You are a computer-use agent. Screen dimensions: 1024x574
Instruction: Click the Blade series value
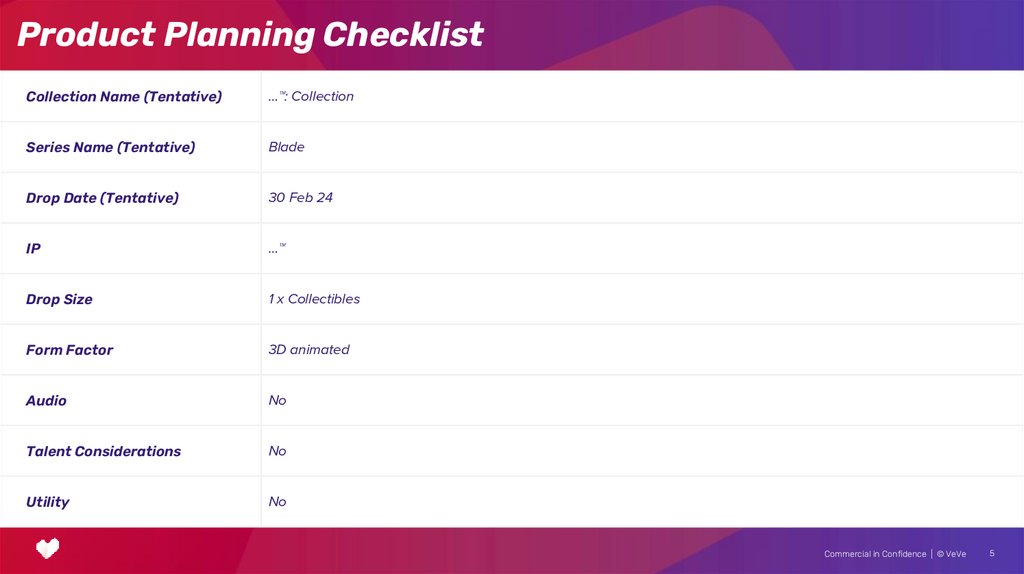click(x=286, y=147)
